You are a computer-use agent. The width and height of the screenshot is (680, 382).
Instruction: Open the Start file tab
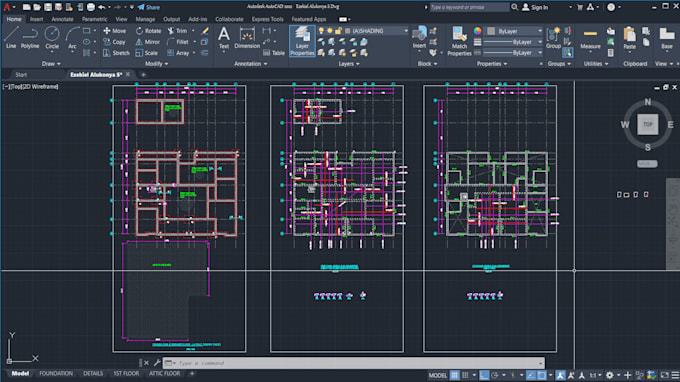(21, 75)
